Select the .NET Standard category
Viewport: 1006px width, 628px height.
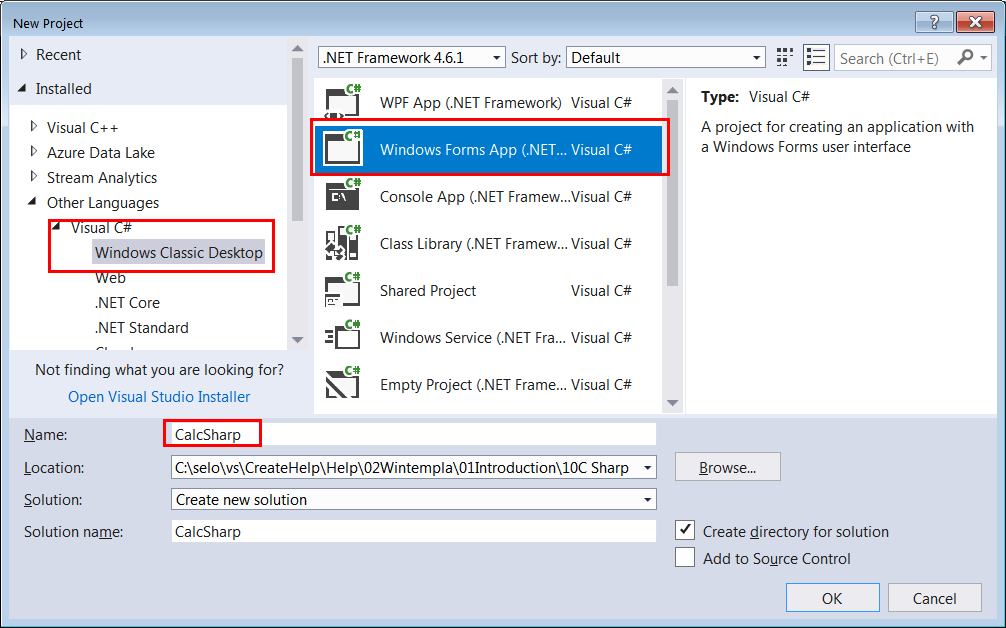tap(142, 328)
